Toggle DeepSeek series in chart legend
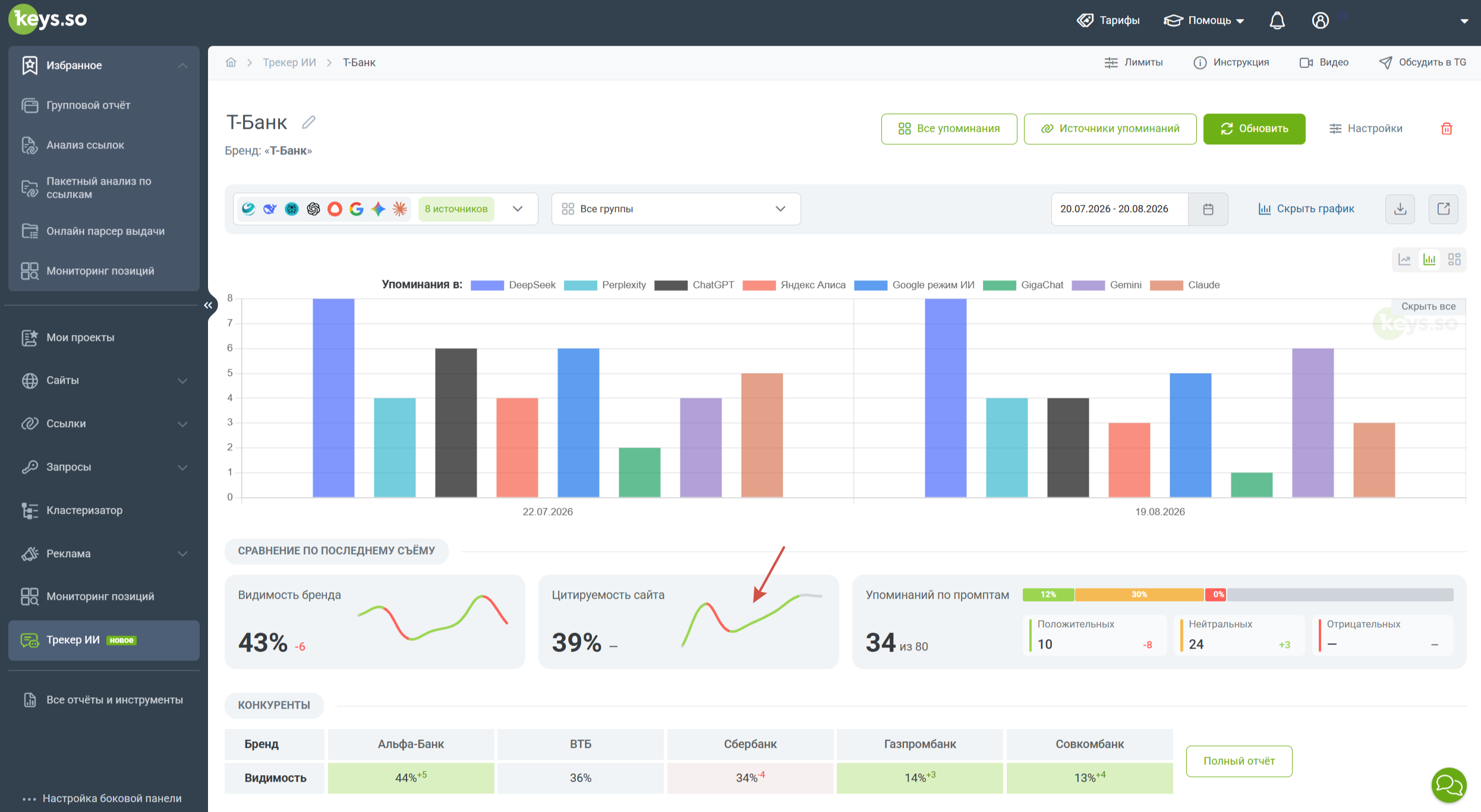1481x812 pixels. (513, 285)
